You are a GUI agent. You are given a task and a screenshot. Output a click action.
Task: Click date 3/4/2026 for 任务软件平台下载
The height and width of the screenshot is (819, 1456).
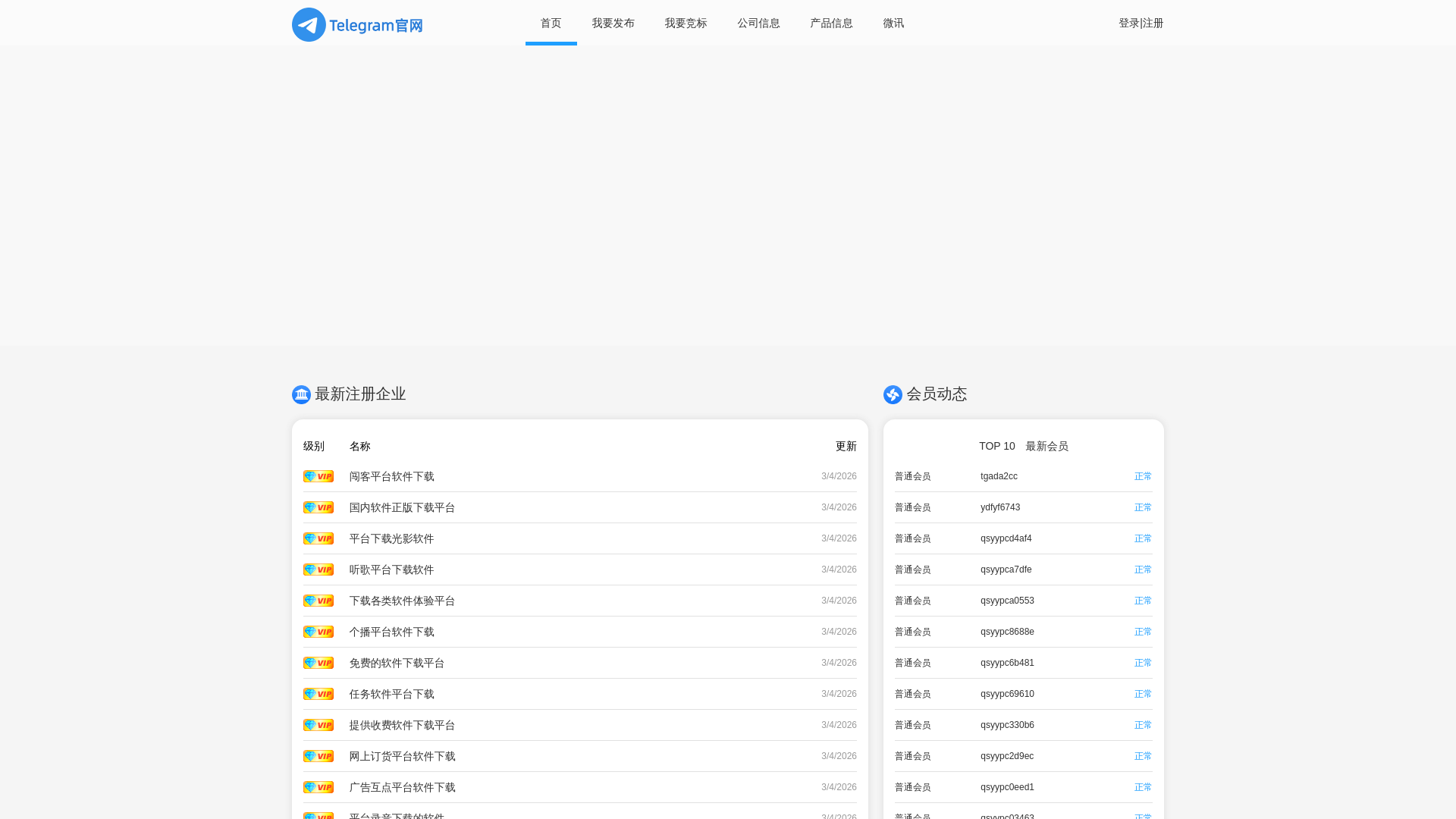tap(839, 694)
